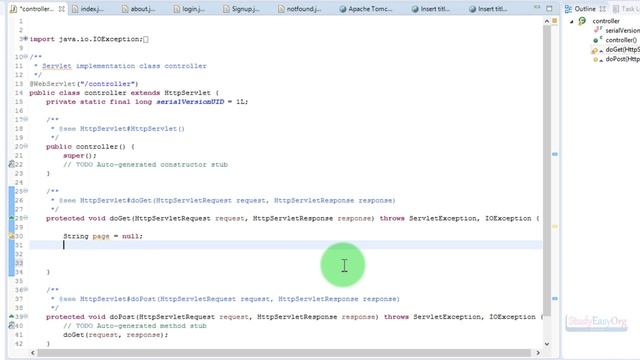Select the controller class icon in Outline
This screenshot has width=640, height=360.
coord(582,21)
